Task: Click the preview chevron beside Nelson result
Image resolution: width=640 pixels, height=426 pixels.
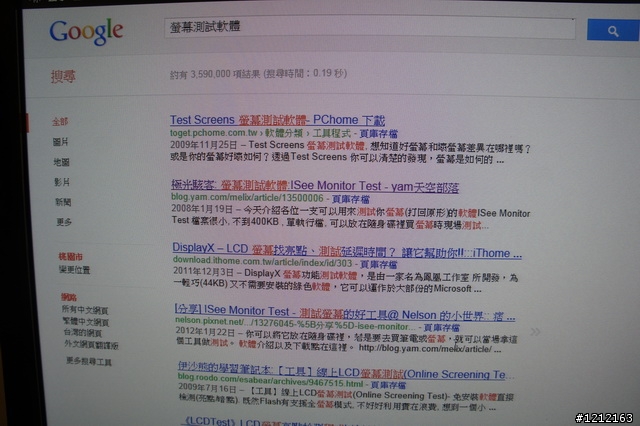Action: [x=535, y=331]
